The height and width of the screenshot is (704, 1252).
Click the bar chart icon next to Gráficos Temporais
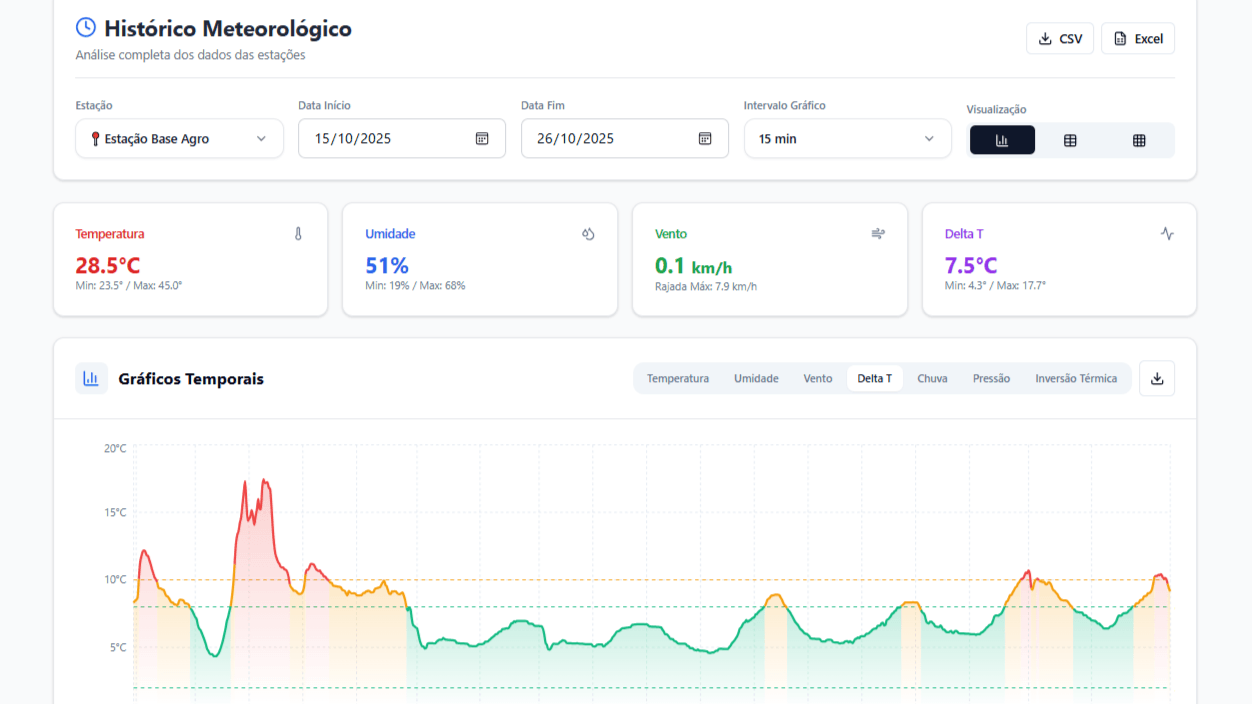pyautogui.click(x=91, y=379)
